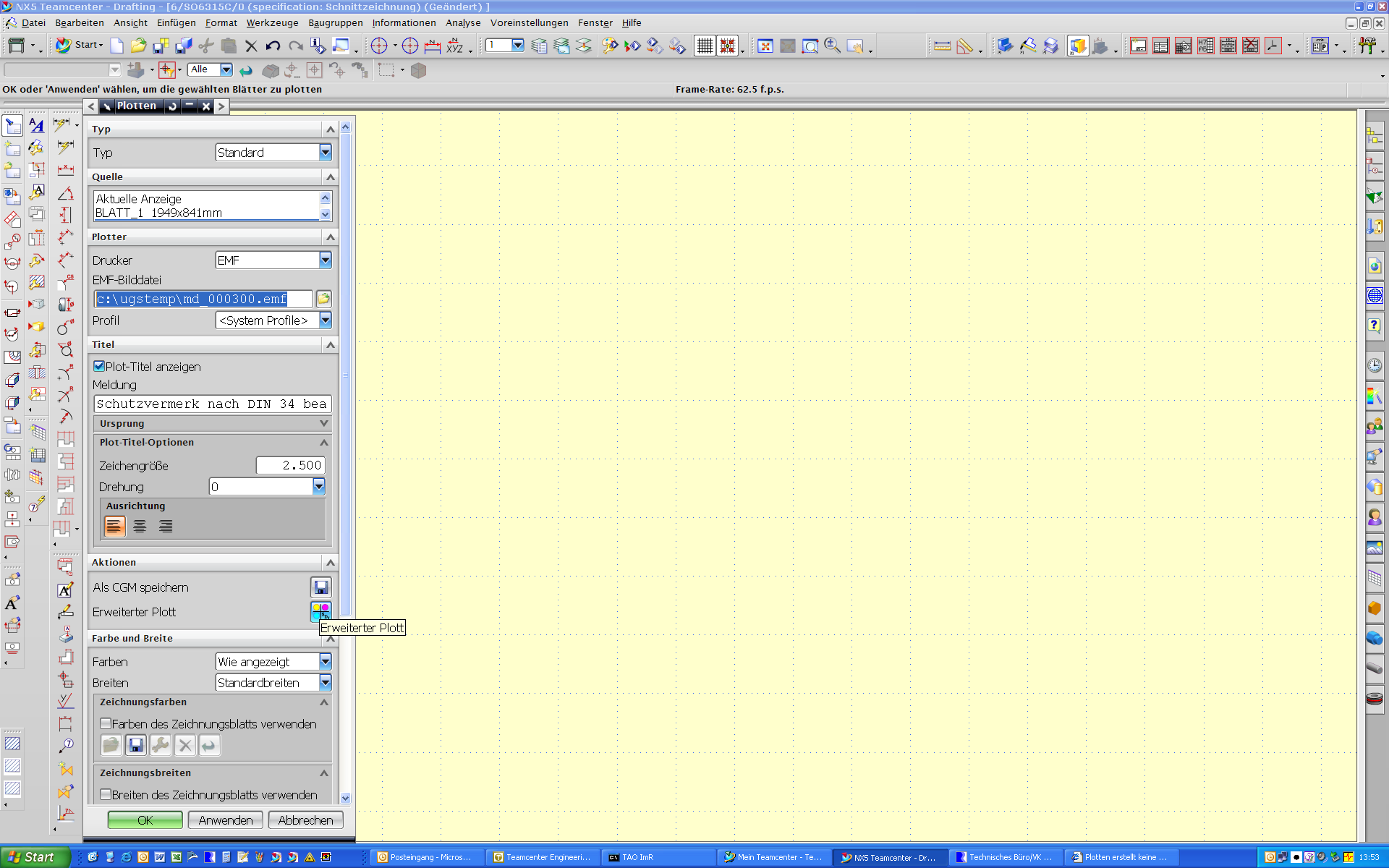
Task: Open the Werkzeuge menu
Action: [x=272, y=22]
